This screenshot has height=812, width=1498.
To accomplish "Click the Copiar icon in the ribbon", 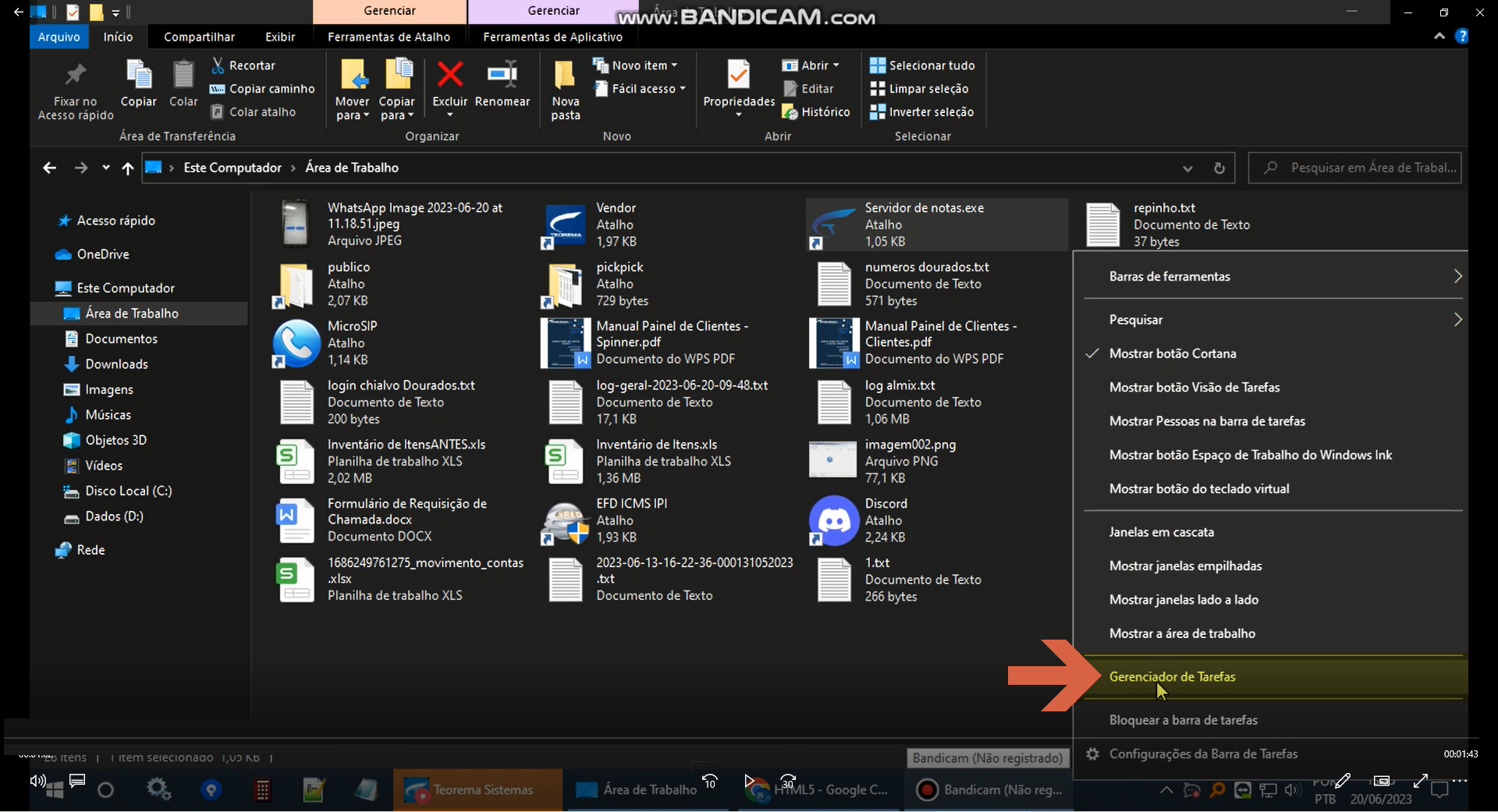I will pos(139,75).
